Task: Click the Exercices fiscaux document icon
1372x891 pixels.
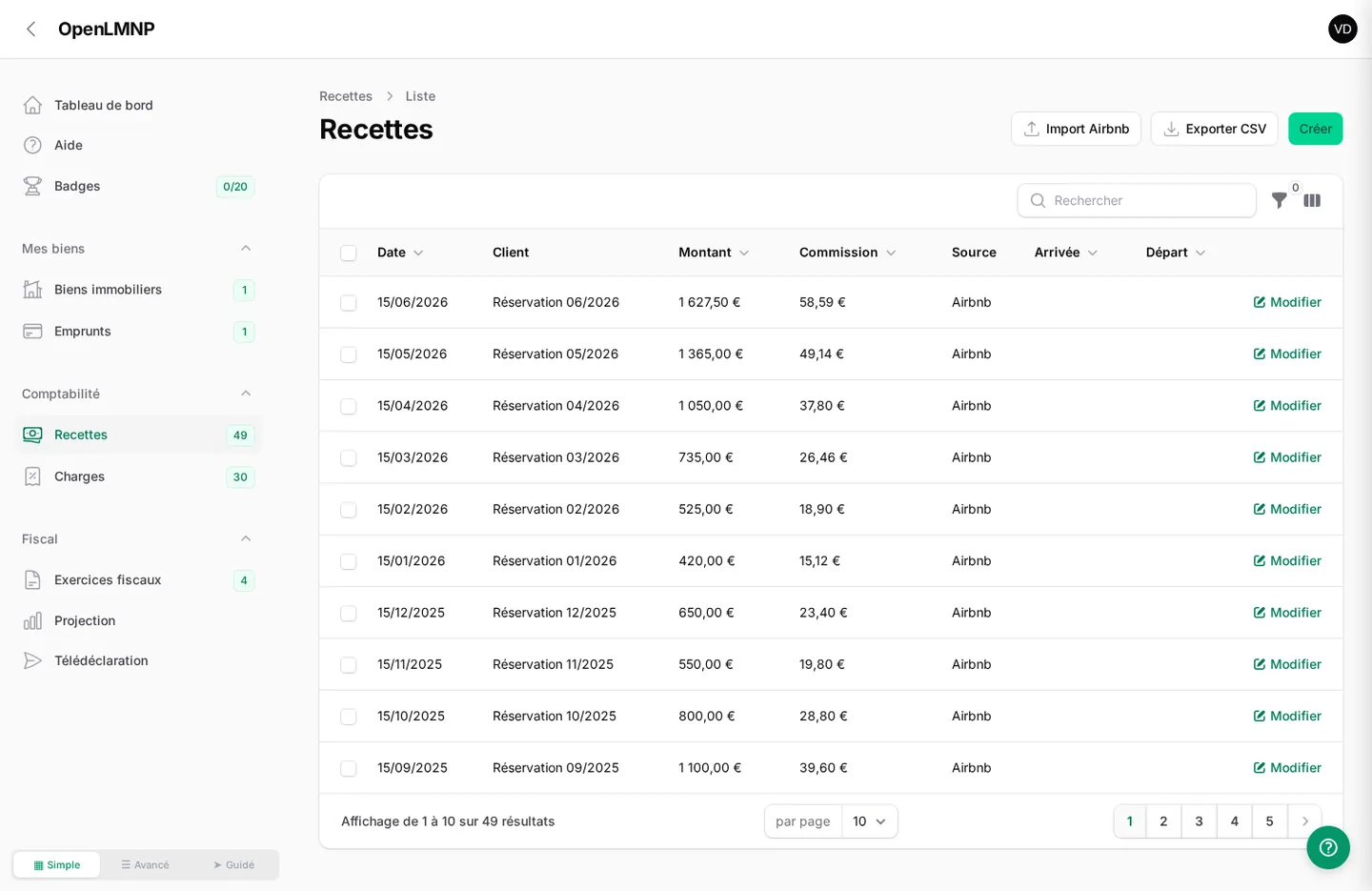Action: [x=32, y=579]
